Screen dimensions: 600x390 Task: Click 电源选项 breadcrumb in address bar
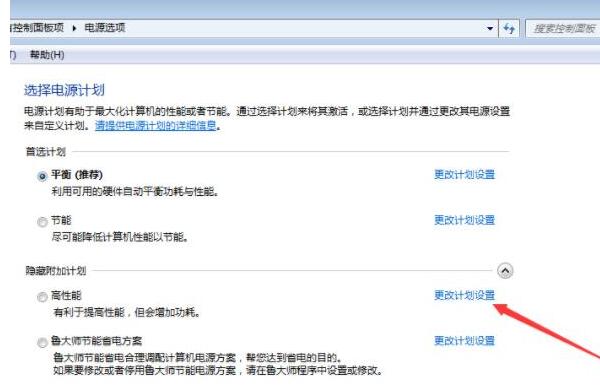[x=105, y=28]
